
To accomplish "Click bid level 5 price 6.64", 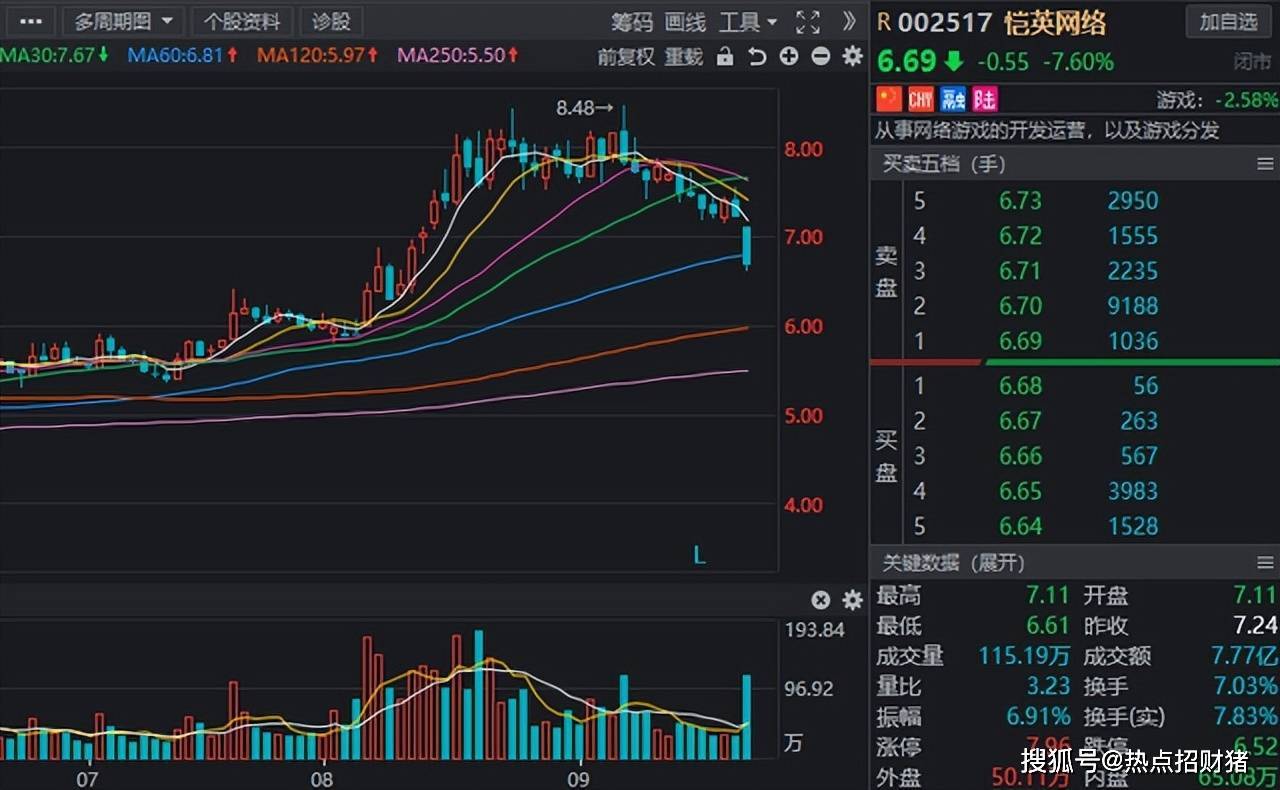I will click(x=1020, y=526).
